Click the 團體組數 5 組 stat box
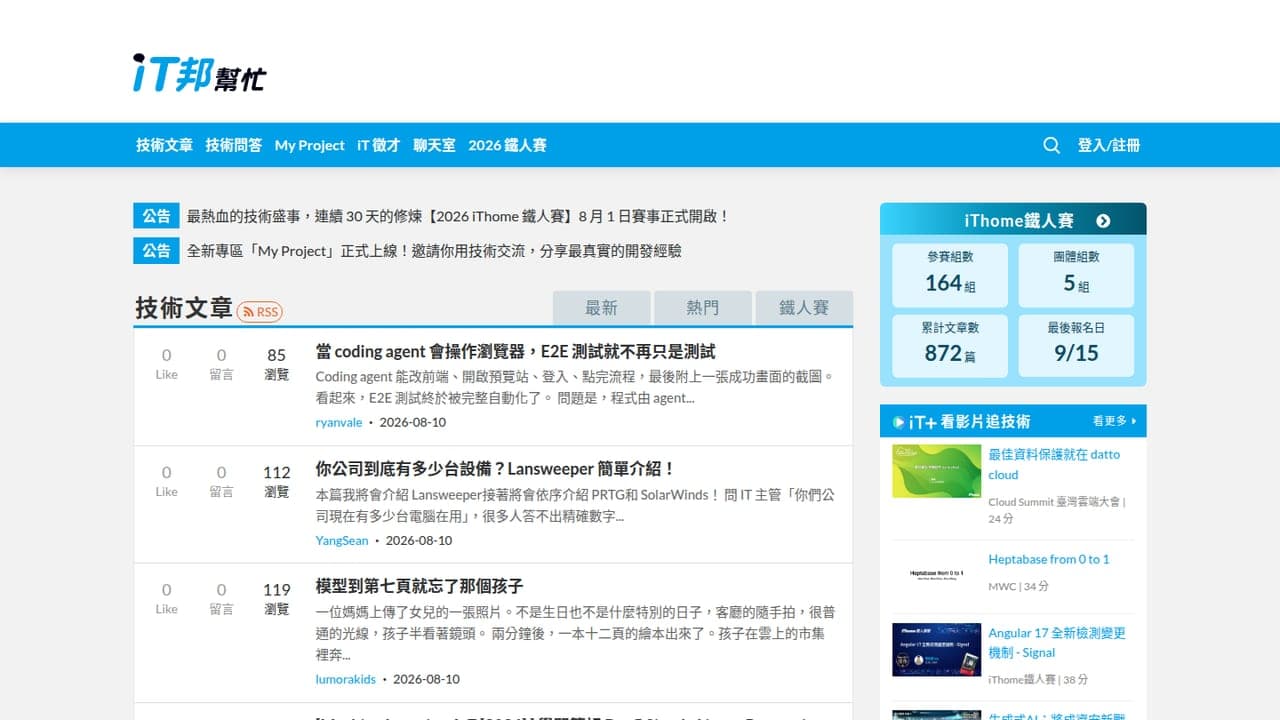This screenshot has width=1280, height=720. click(x=1076, y=275)
